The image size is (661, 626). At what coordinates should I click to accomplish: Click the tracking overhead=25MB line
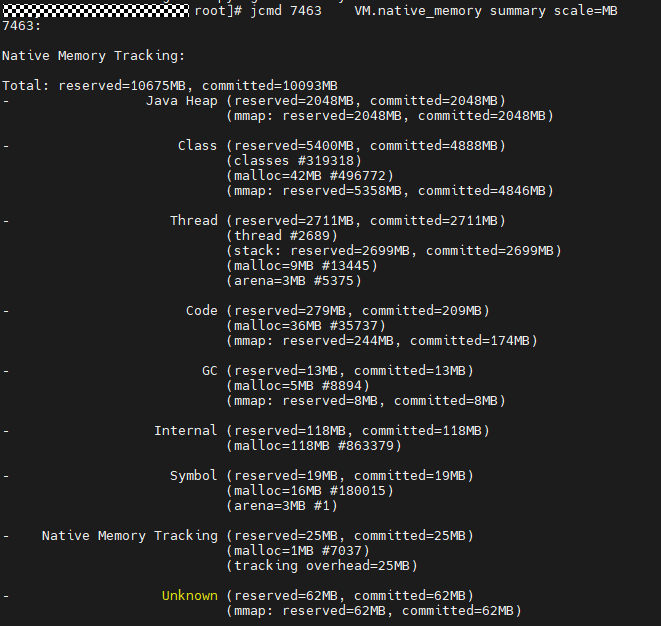322,565
